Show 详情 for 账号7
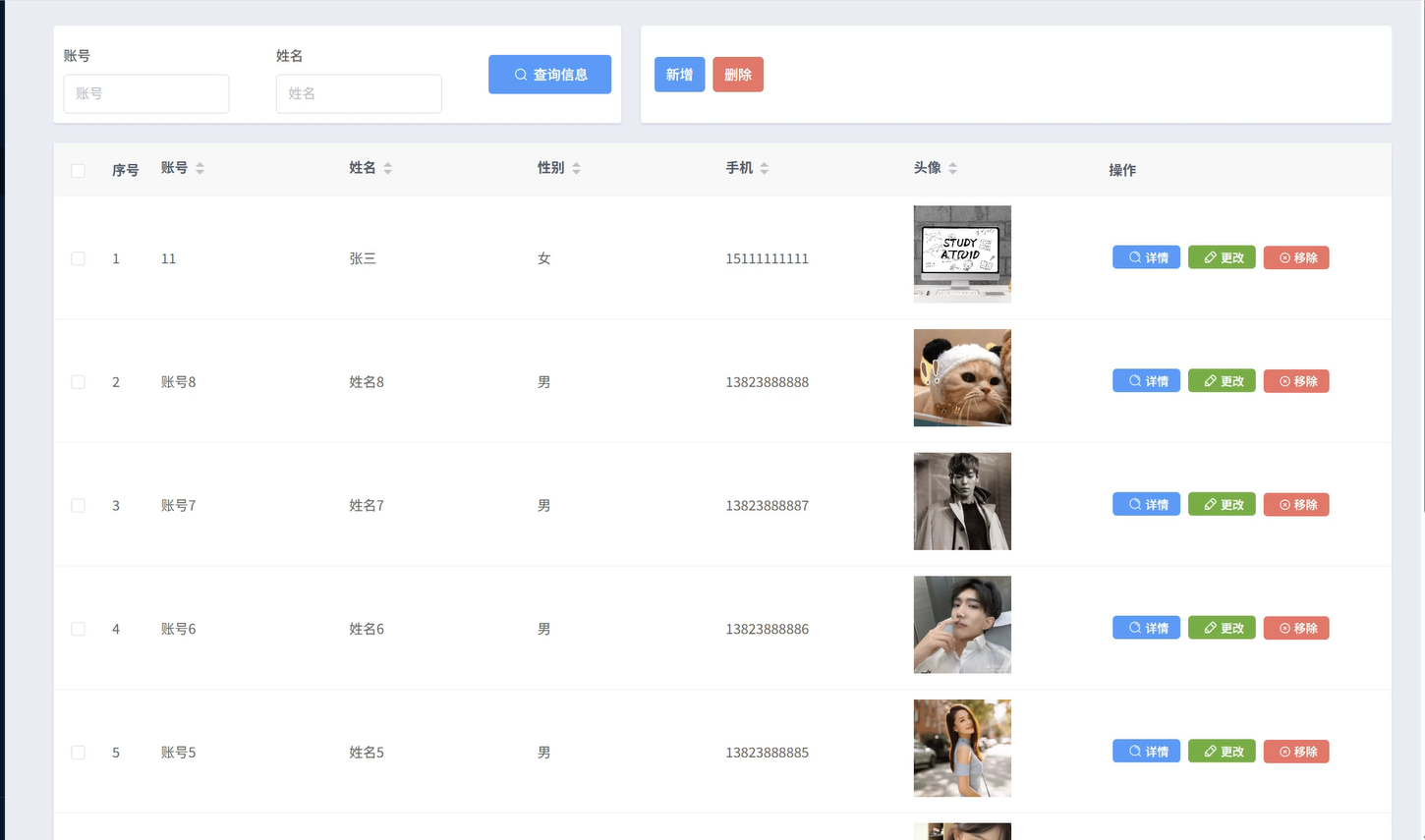This screenshot has width=1425, height=840. click(x=1147, y=505)
